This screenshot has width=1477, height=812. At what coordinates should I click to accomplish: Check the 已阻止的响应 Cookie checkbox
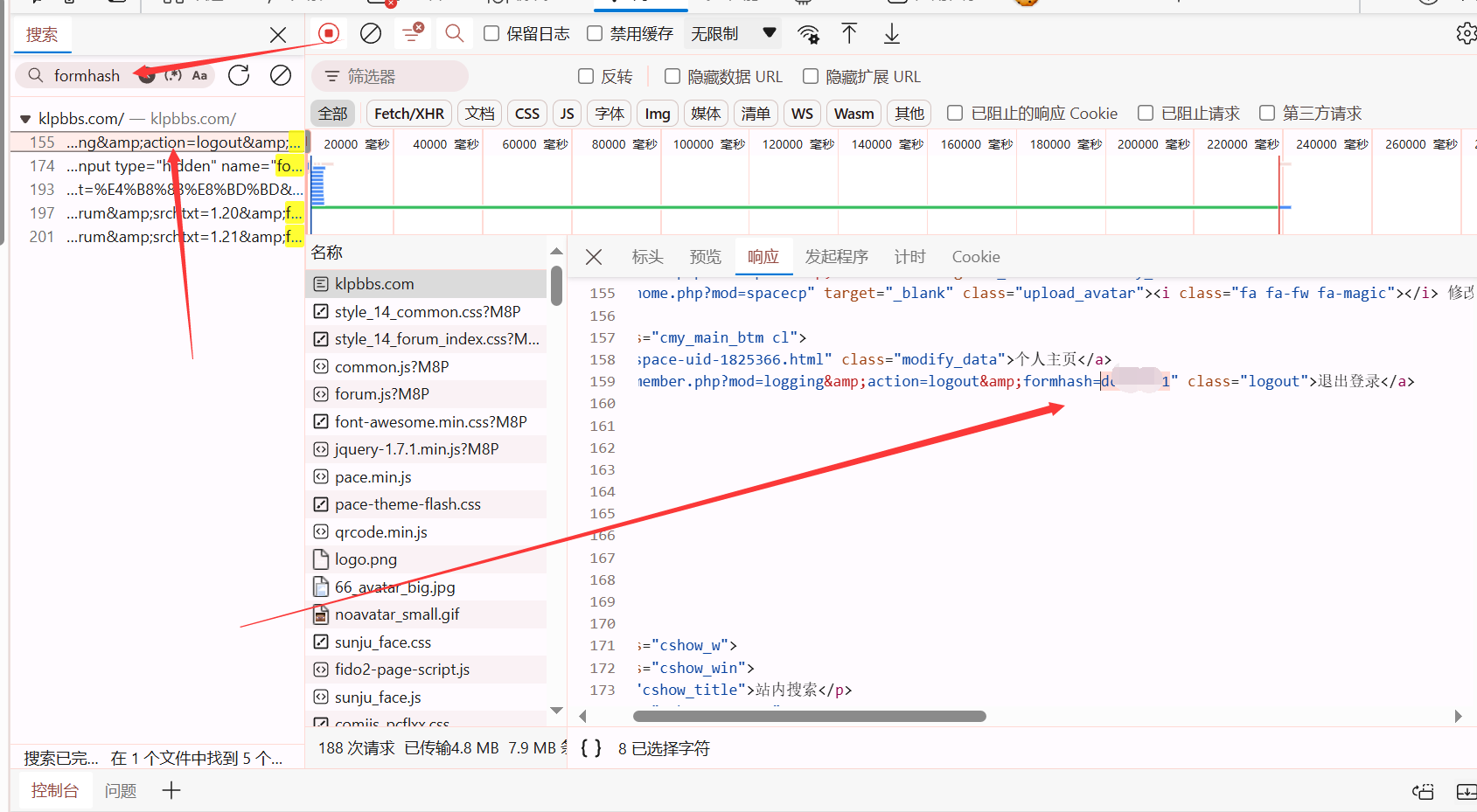click(955, 113)
